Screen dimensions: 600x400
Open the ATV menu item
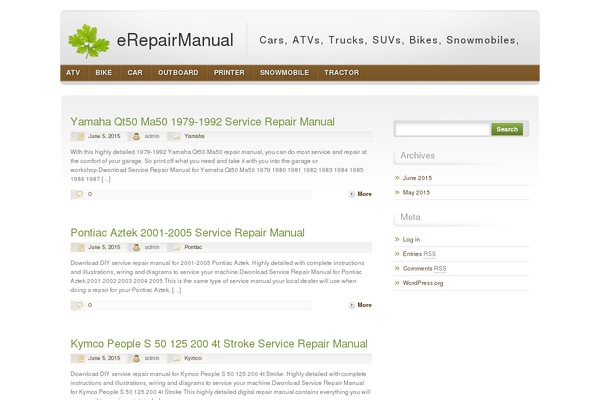73,73
